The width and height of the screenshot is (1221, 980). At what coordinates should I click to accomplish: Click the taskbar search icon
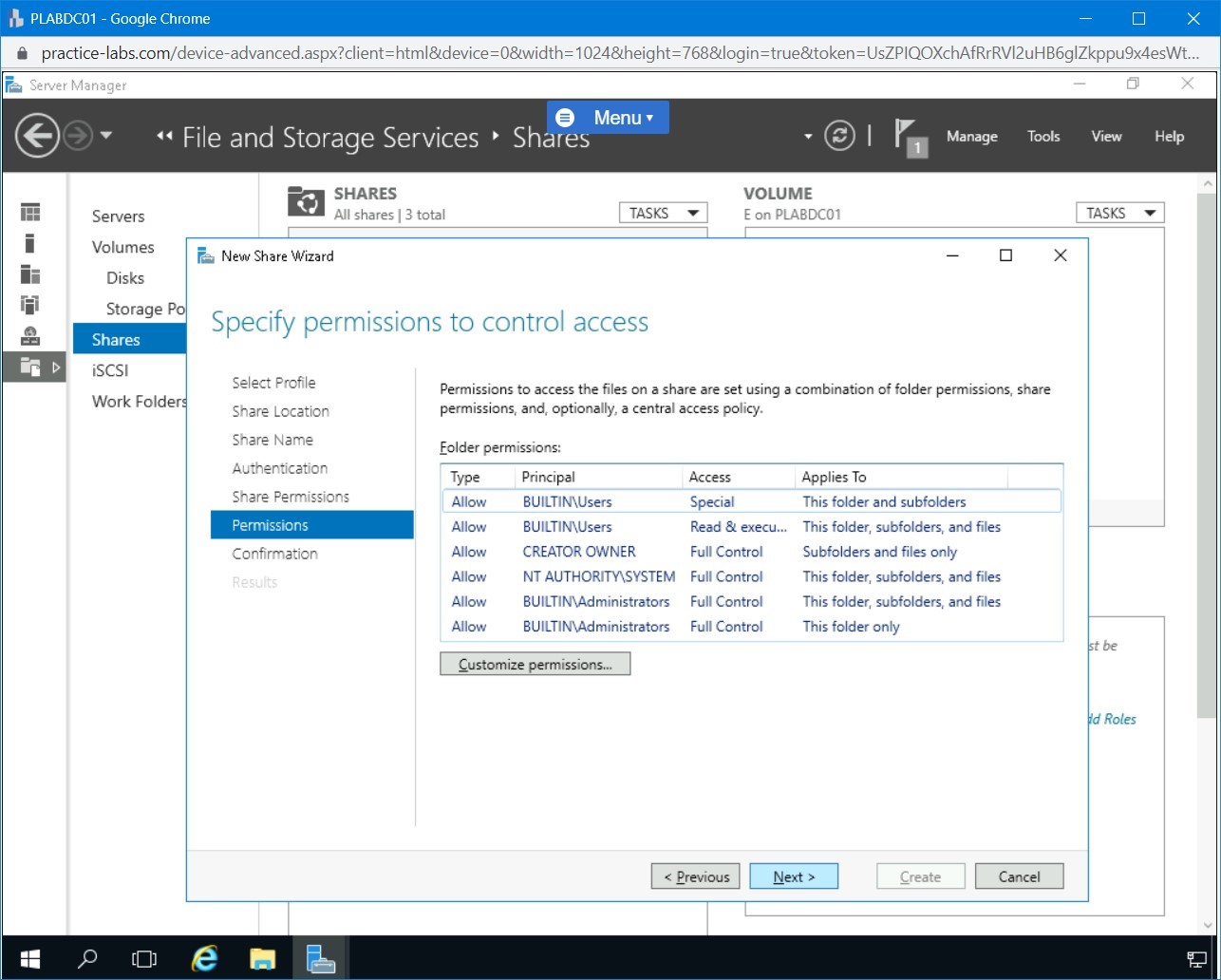(86, 958)
